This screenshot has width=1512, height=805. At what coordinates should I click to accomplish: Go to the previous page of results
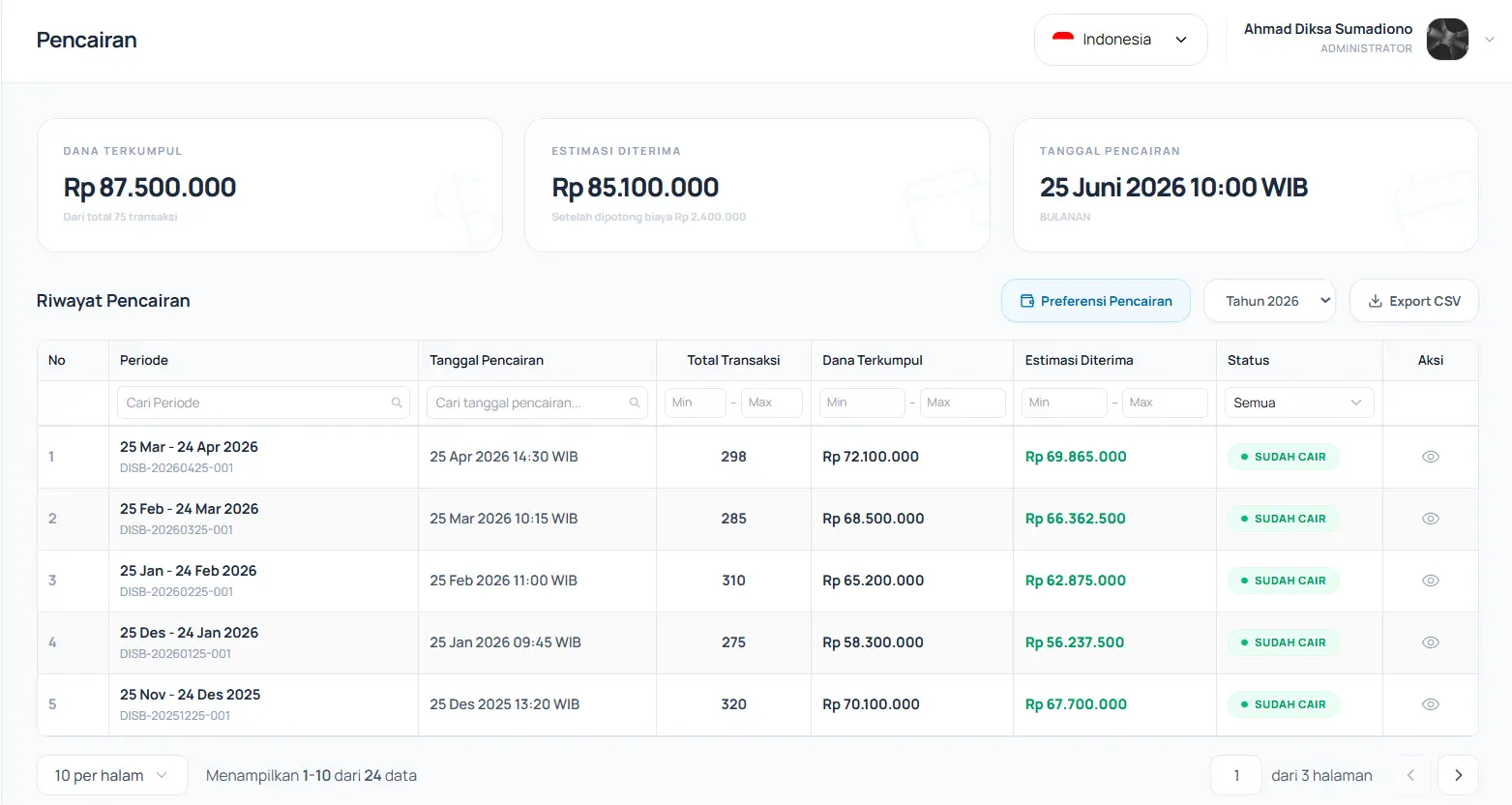tap(1410, 775)
